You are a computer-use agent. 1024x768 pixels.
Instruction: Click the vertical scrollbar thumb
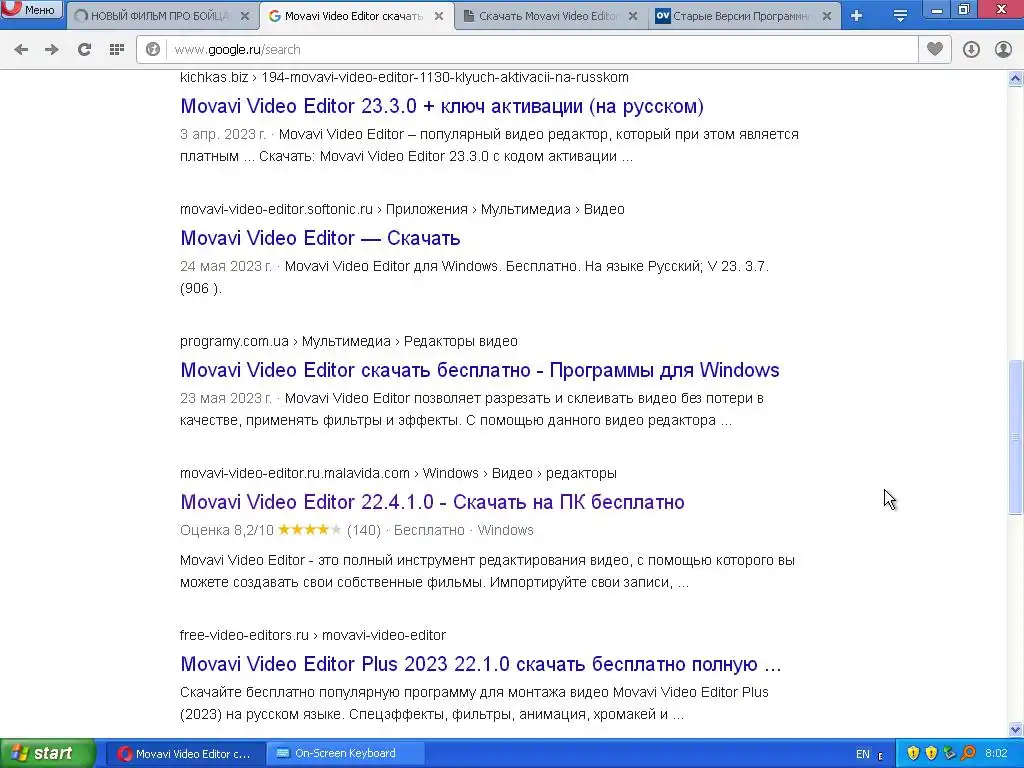[1016, 437]
